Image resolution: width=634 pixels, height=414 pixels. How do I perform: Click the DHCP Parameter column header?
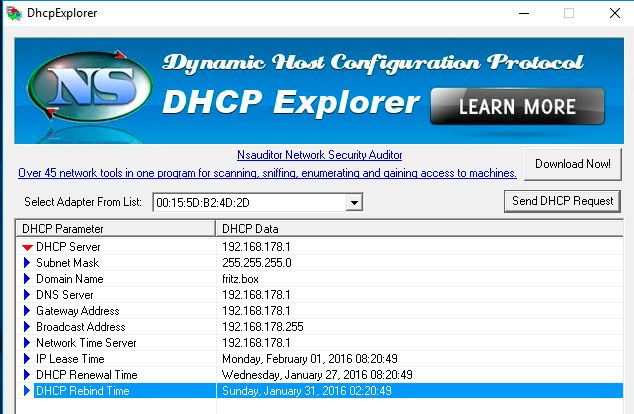115,229
